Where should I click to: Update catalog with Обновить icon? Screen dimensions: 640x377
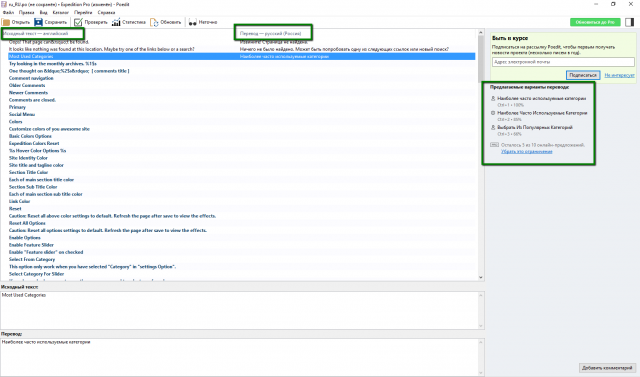pos(154,22)
